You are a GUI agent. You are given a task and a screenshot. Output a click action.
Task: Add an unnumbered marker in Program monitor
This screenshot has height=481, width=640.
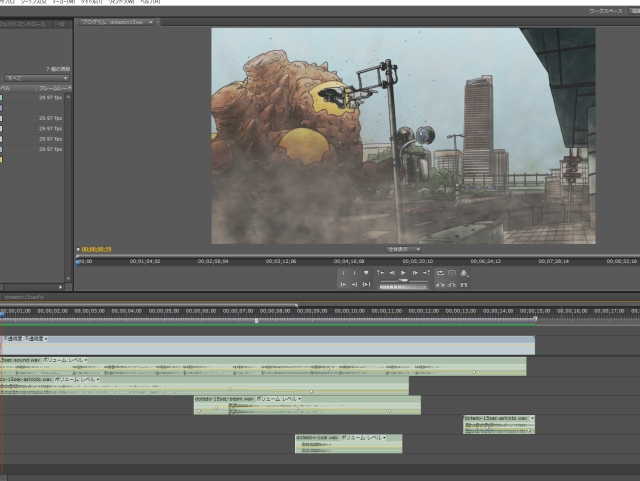pyautogui.click(x=366, y=272)
